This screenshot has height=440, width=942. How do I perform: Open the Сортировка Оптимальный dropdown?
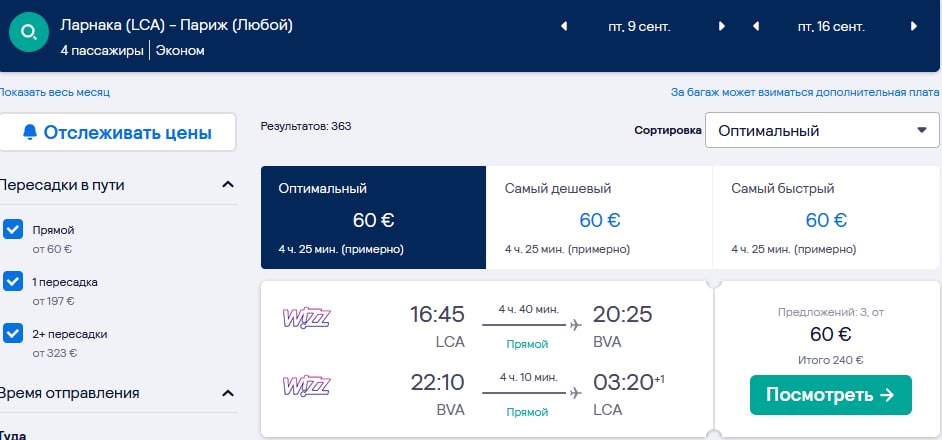pos(822,130)
